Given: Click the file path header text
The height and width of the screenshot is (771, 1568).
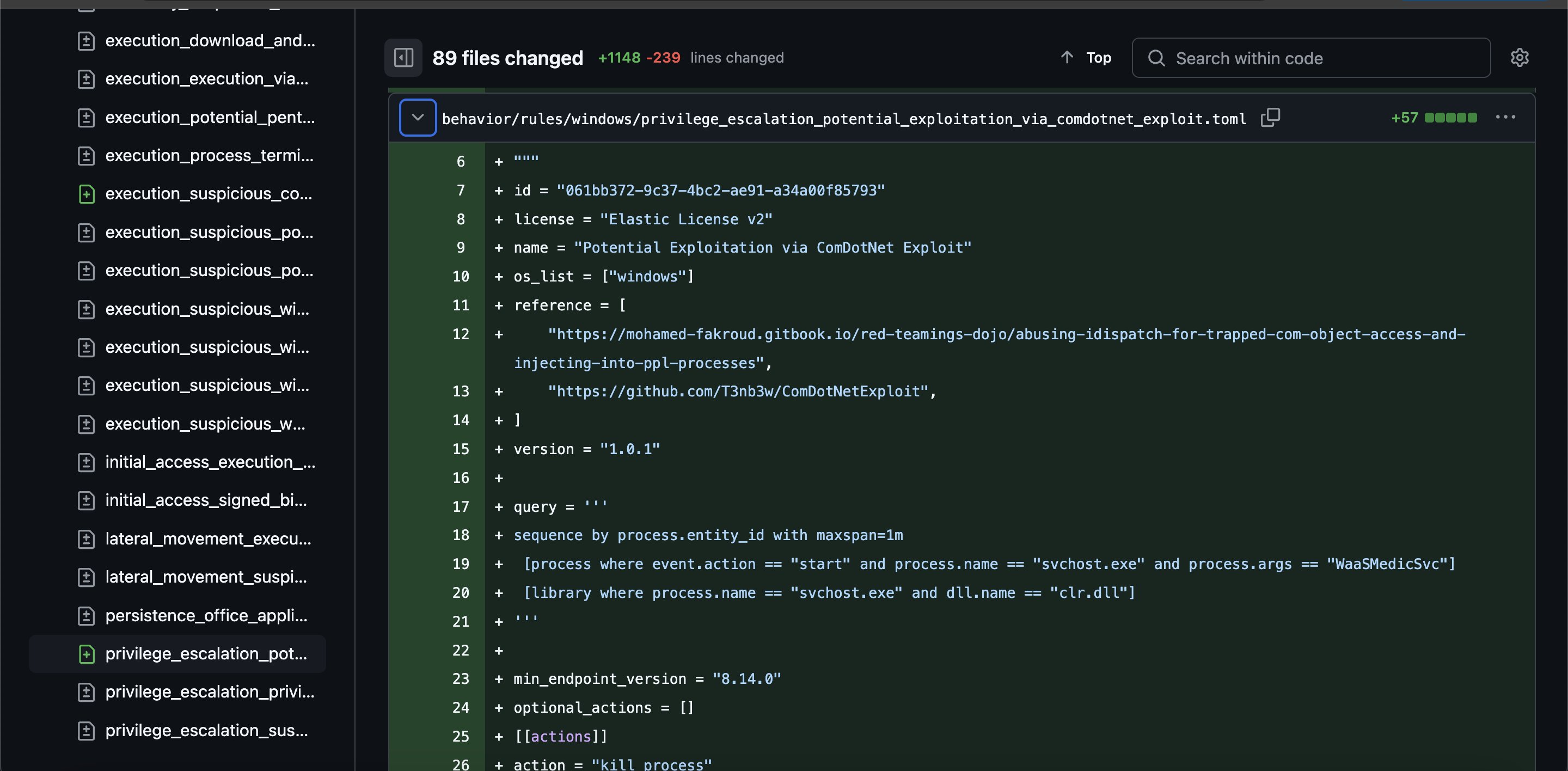Looking at the screenshot, I should (x=844, y=119).
